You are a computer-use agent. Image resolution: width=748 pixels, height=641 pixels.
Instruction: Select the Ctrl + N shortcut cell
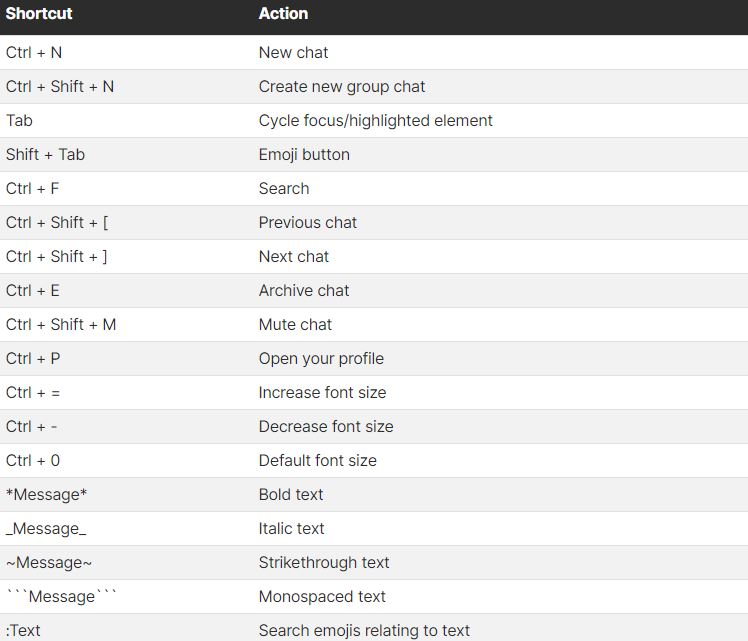click(34, 52)
